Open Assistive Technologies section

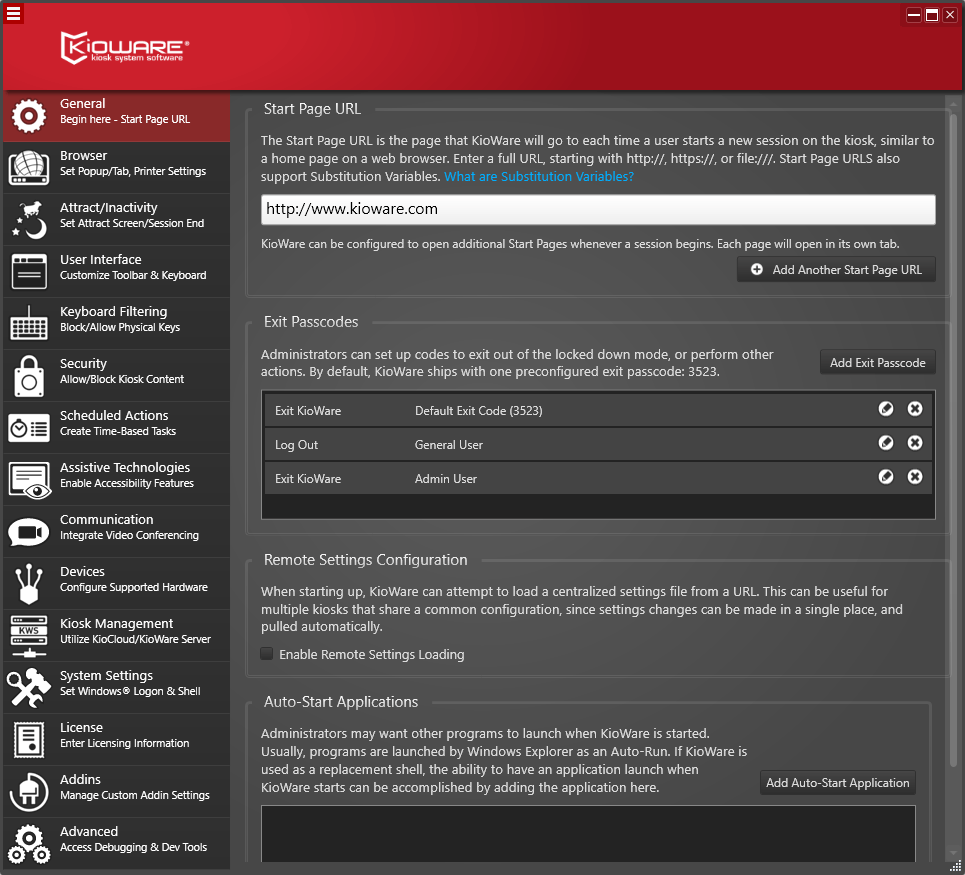tap(117, 480)
